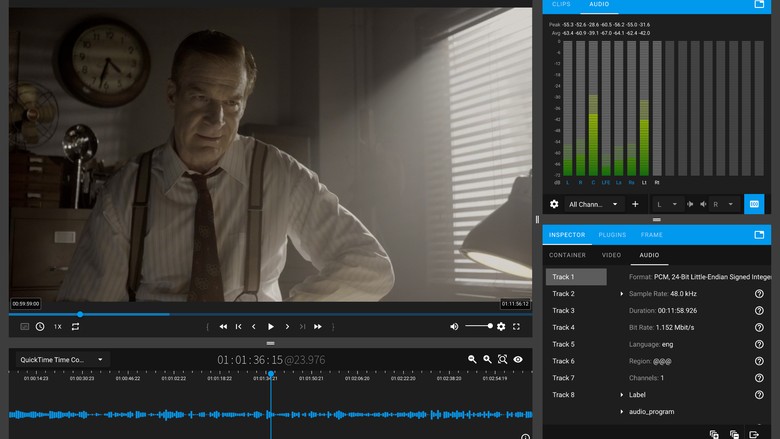Open help for Bit Rate
The height and width of the screenshot is (439, 780).
click(759, 328)
